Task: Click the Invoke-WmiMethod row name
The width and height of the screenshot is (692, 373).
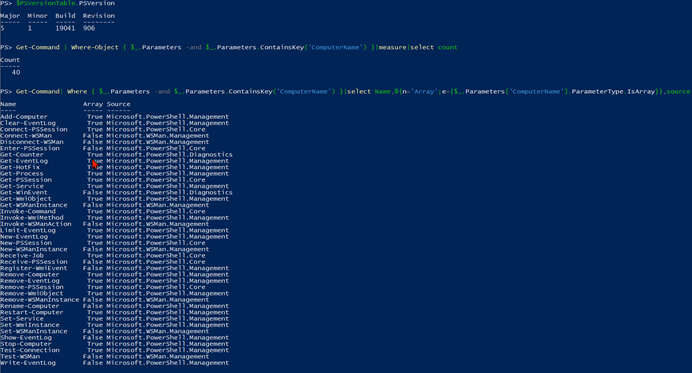Action: point(32,218)
